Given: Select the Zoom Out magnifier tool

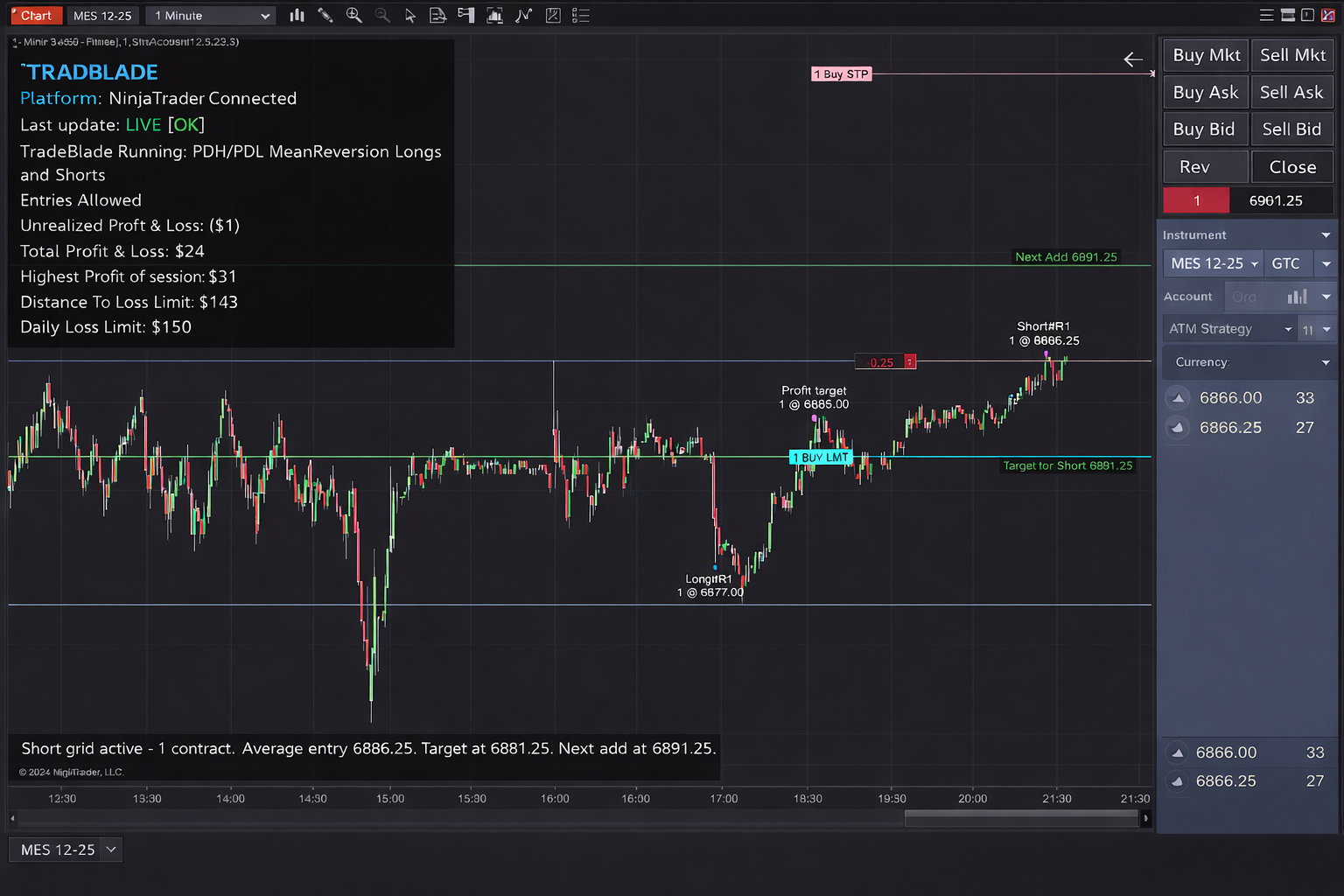Looking at the screenshot, I should (x=381, y=15).
